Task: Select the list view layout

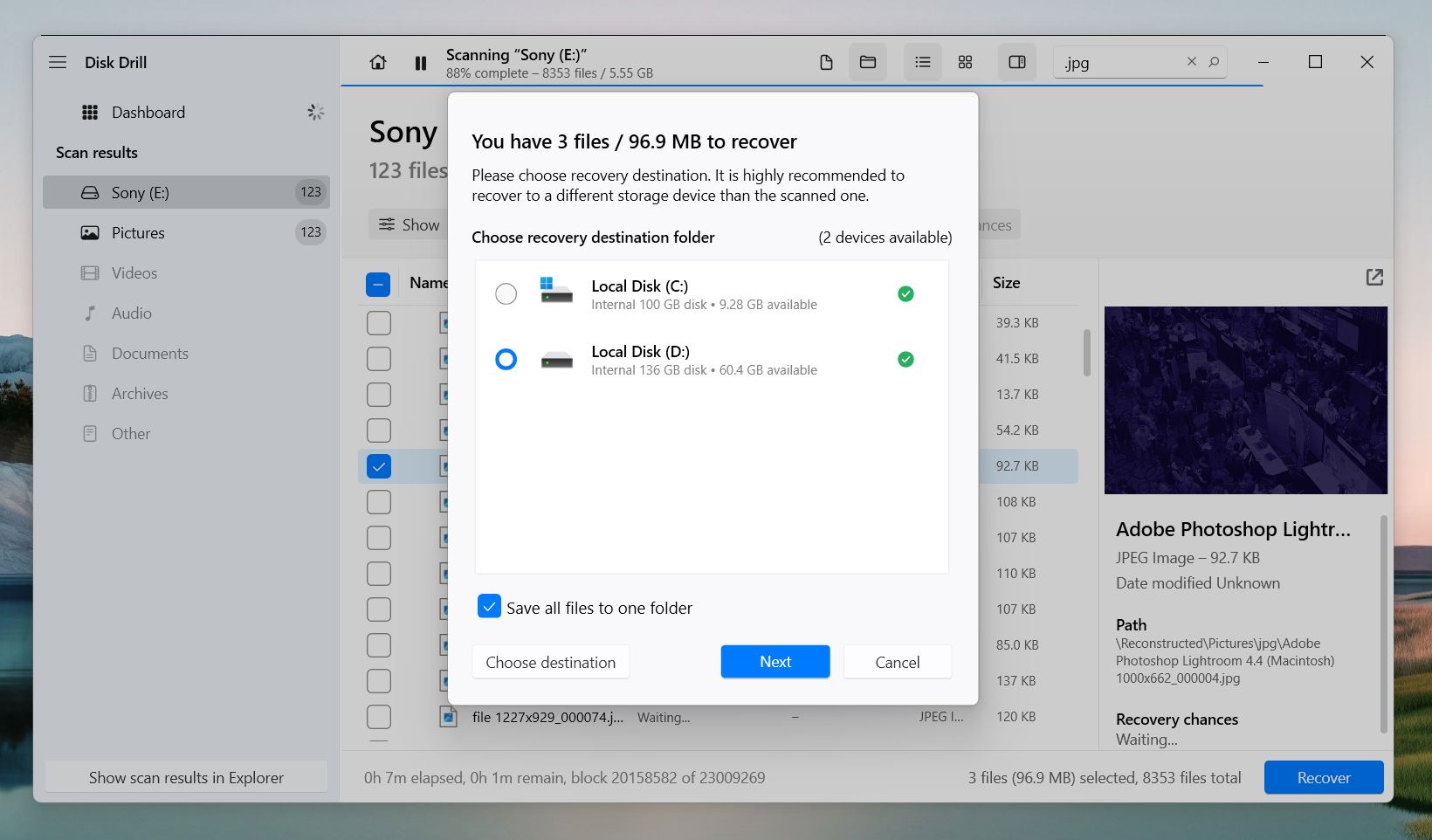Action: [923, 62]
